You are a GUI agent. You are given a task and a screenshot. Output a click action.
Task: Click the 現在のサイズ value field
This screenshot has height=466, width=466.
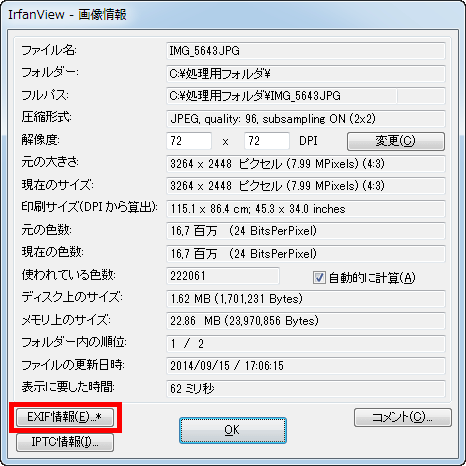[306, 186]
